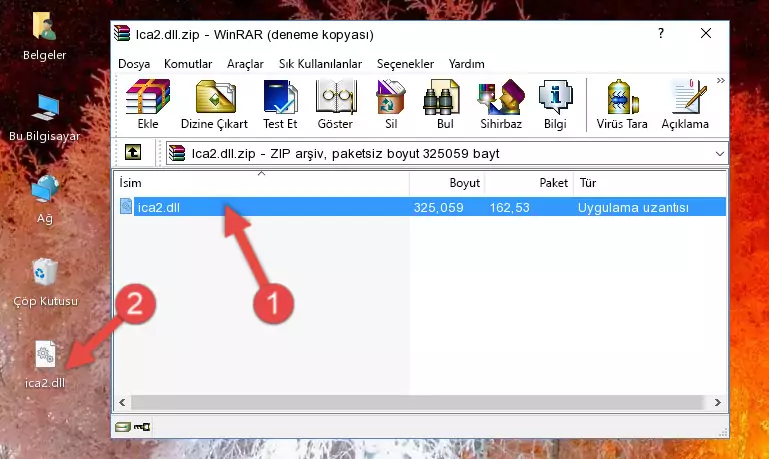Open the Seçenekler menu
This screenshot has height=459, width=769.
coord(405,64)
